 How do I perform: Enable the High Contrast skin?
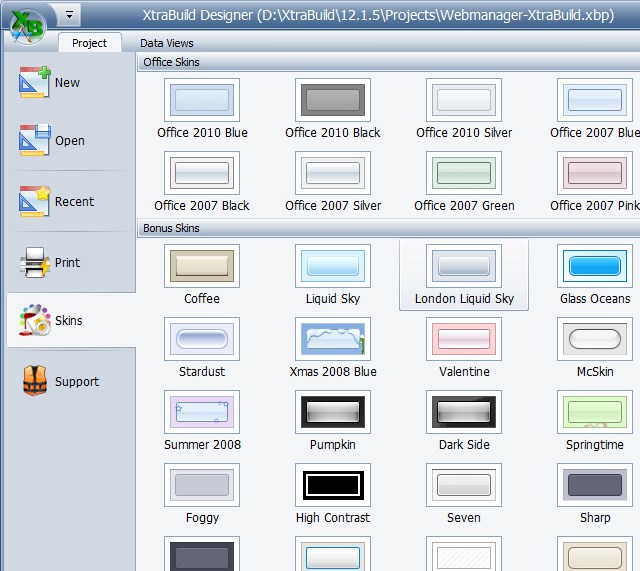tap(333, 494)
